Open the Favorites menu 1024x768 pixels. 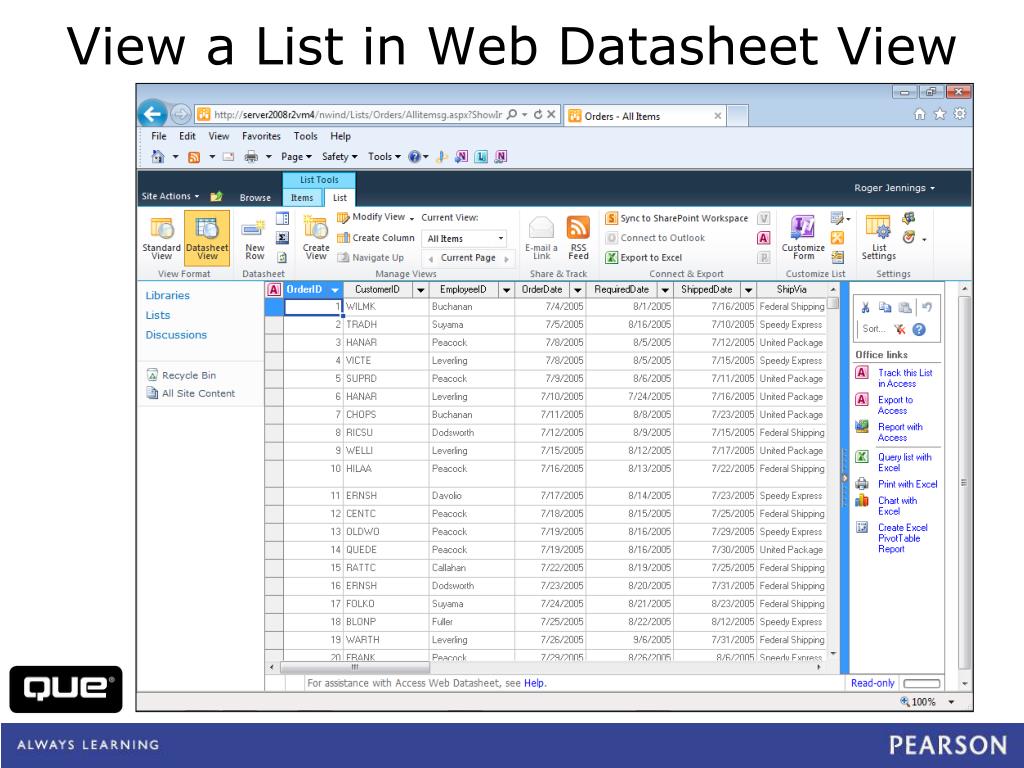pyautogui.click(x=261, y=136)
